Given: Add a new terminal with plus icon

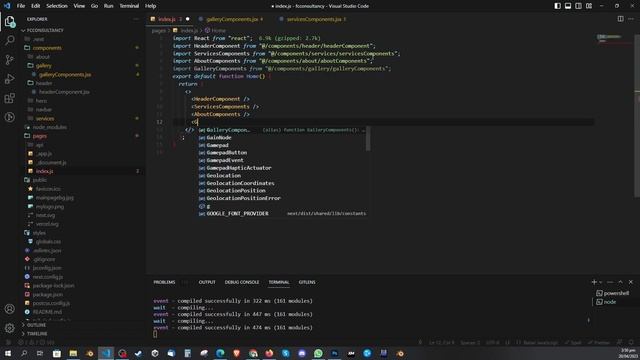Looking at the screenshot, I should (x=594, y=282).
